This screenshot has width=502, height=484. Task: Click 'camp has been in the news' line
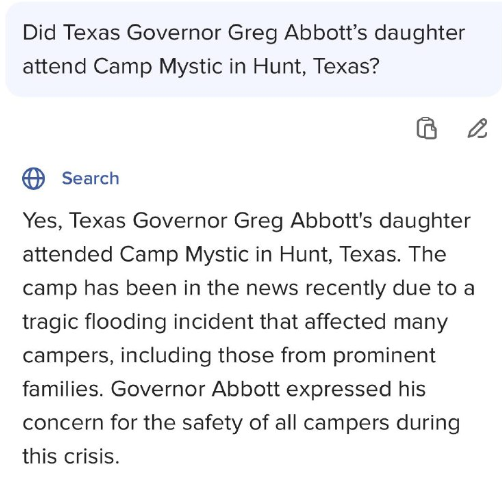[160, 288]
